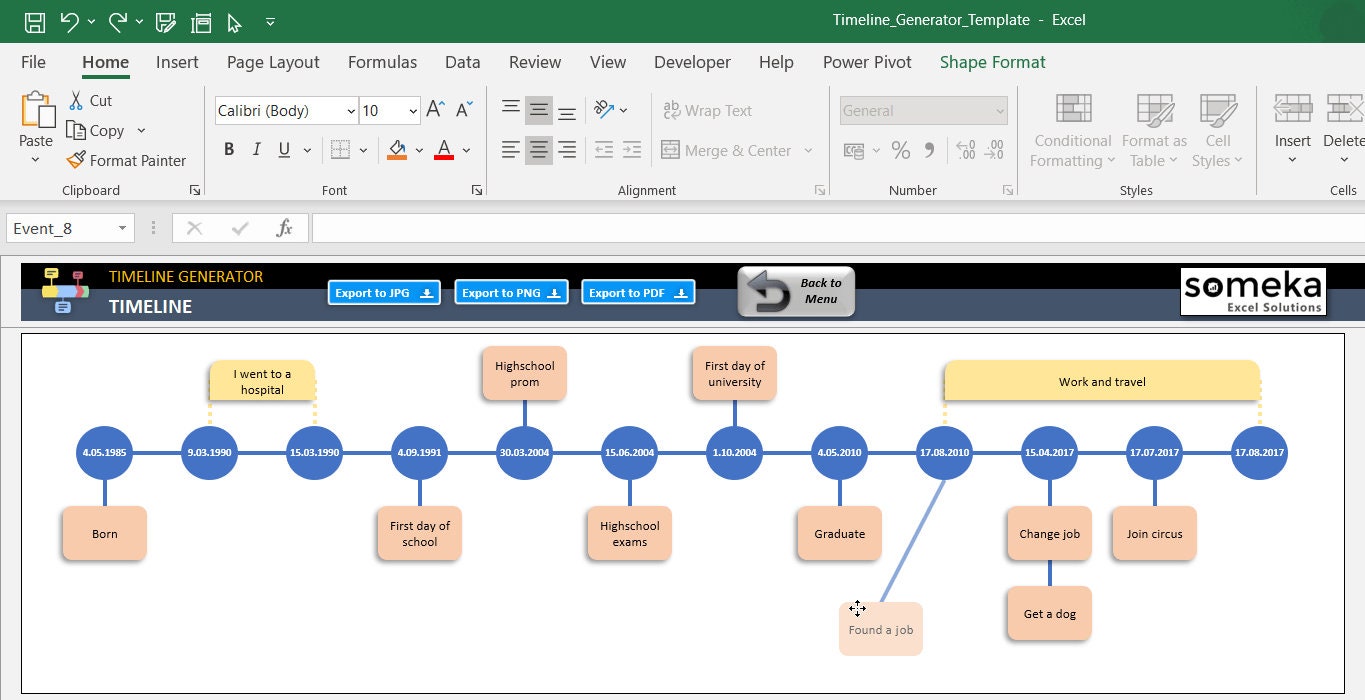Increase font size with large A icon
The image size is (1365, 700).
(435, 110)
